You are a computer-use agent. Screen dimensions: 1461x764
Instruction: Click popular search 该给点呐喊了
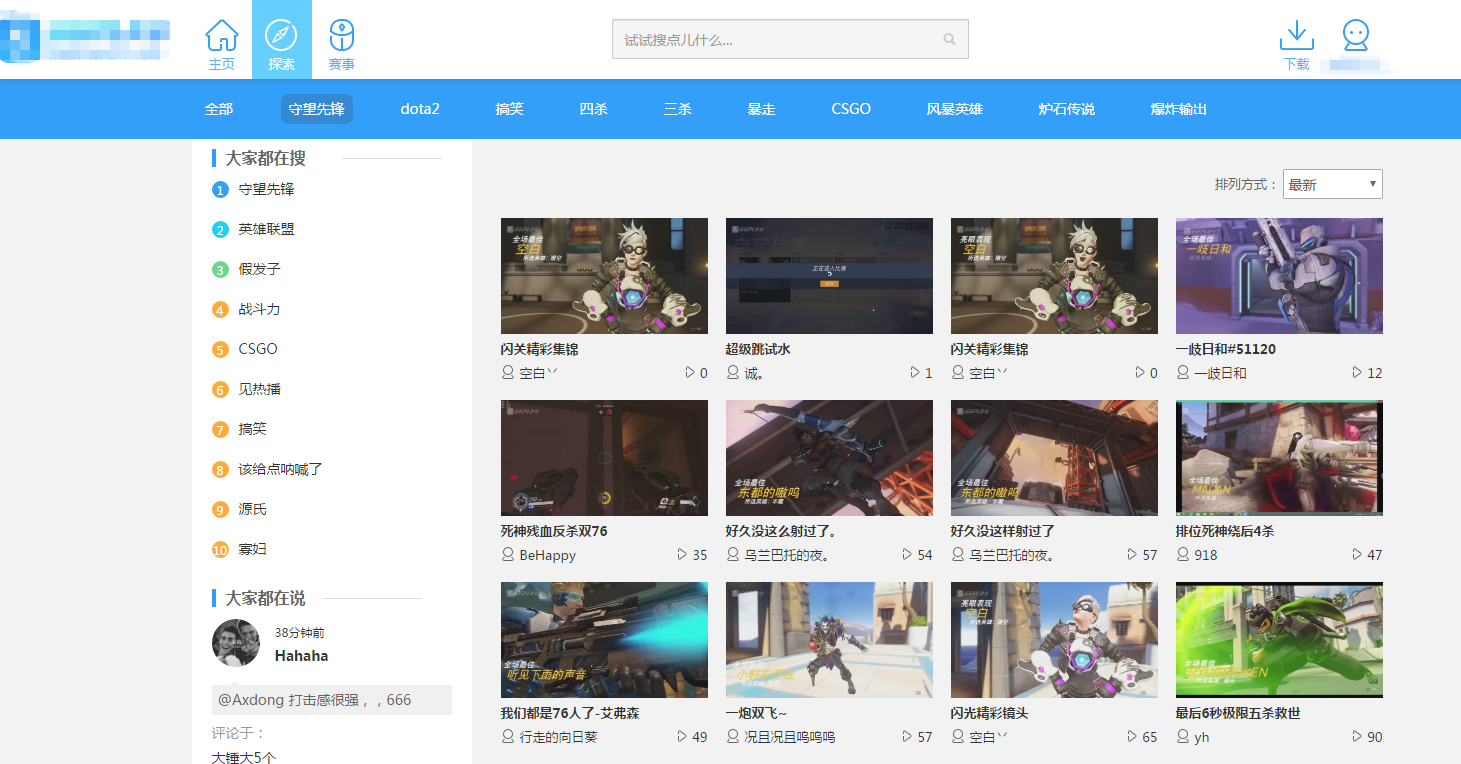[x=281, y=469]
